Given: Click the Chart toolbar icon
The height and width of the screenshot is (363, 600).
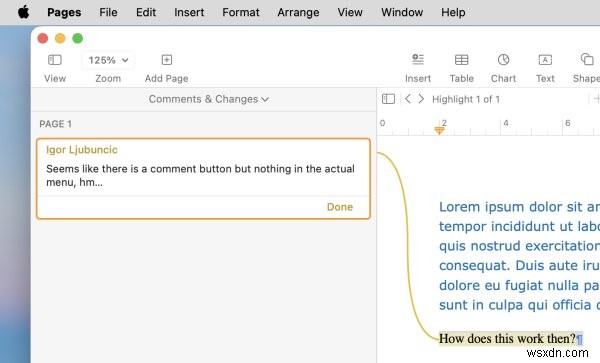Looking at the screenshot, I should pos(503,60).
